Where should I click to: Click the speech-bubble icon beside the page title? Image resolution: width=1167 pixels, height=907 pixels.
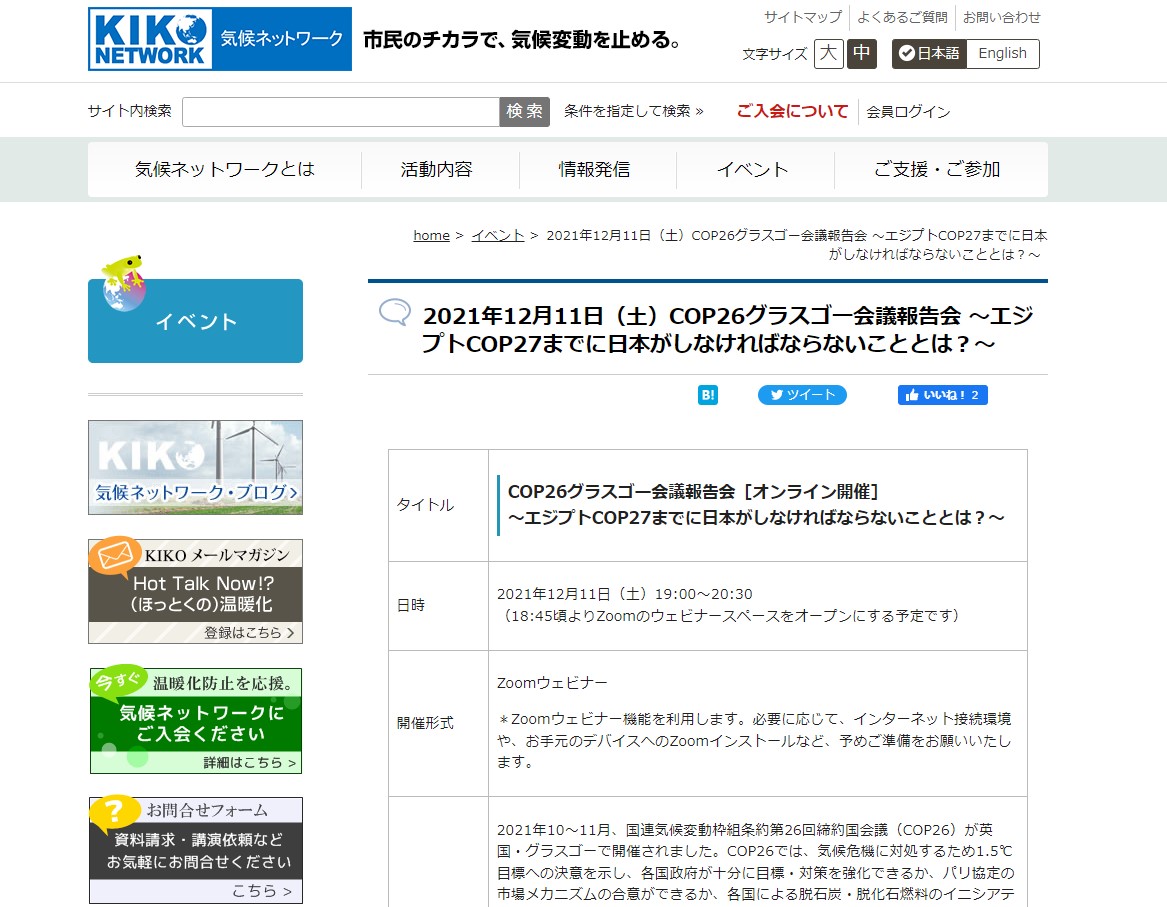pos(395,312)
